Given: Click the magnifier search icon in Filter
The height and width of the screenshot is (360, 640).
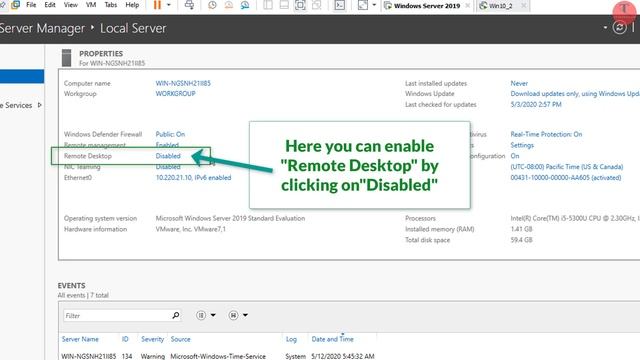Looking at the screenshot, I should 176,315.
